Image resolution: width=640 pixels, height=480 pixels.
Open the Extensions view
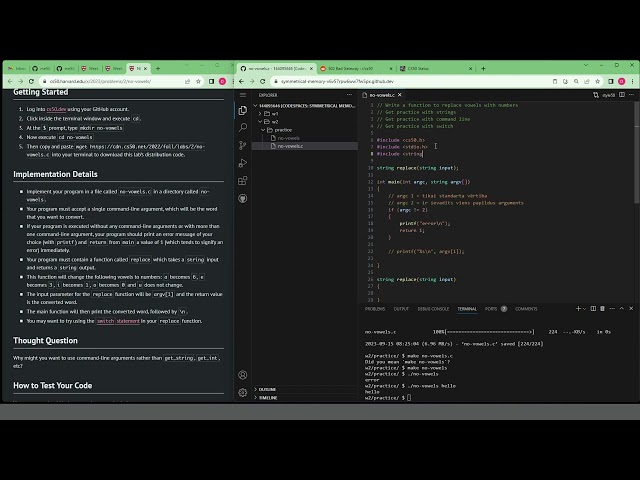tap(243, 181)
